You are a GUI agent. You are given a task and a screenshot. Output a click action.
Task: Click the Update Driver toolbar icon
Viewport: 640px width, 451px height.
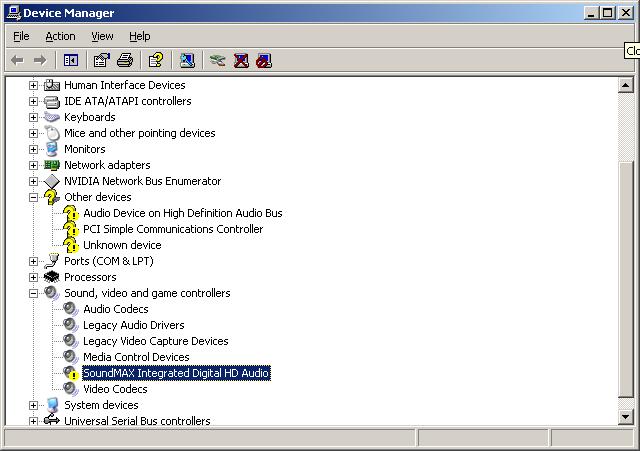(x=218, y=61)
